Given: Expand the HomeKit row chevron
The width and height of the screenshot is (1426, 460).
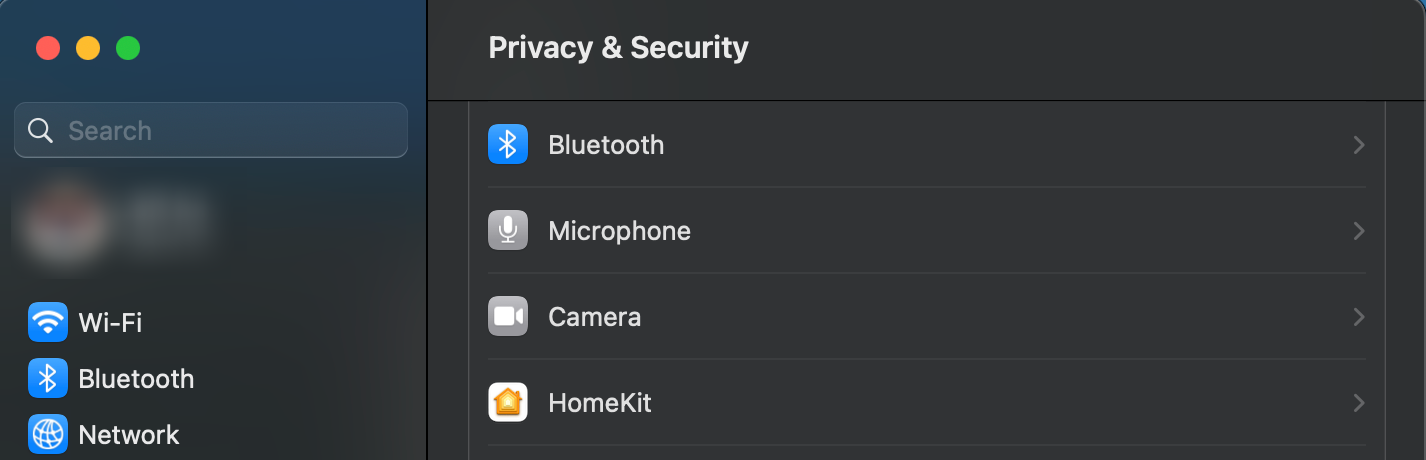Looking at the screenshot, I should point(1358,403).
